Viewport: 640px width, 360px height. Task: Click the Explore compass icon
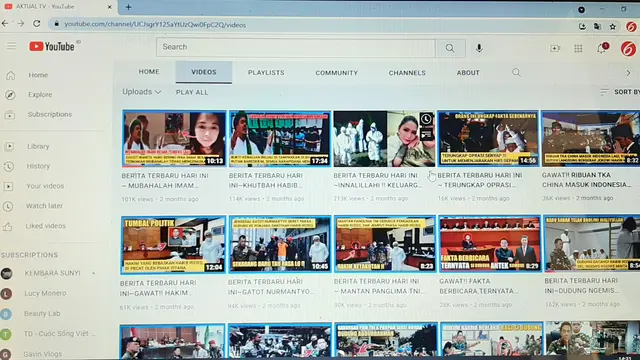[x=10, y=95]
